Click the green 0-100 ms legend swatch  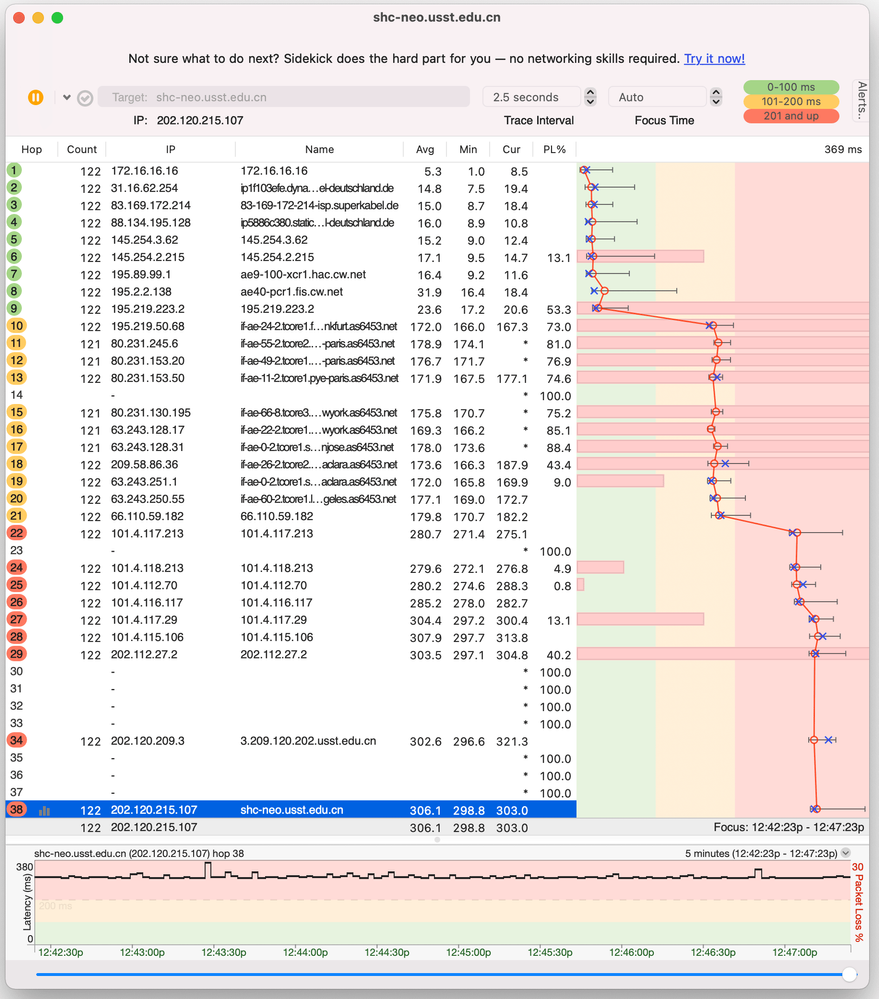(791, 87)
